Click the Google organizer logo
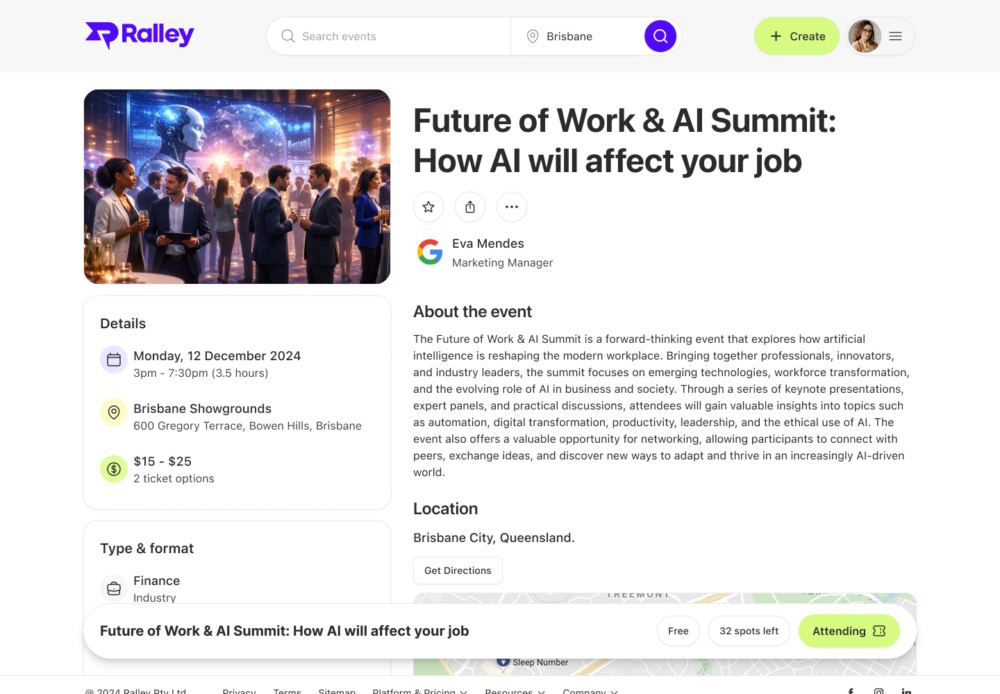The image size is (1000, 694). click(x=430, y=252)
